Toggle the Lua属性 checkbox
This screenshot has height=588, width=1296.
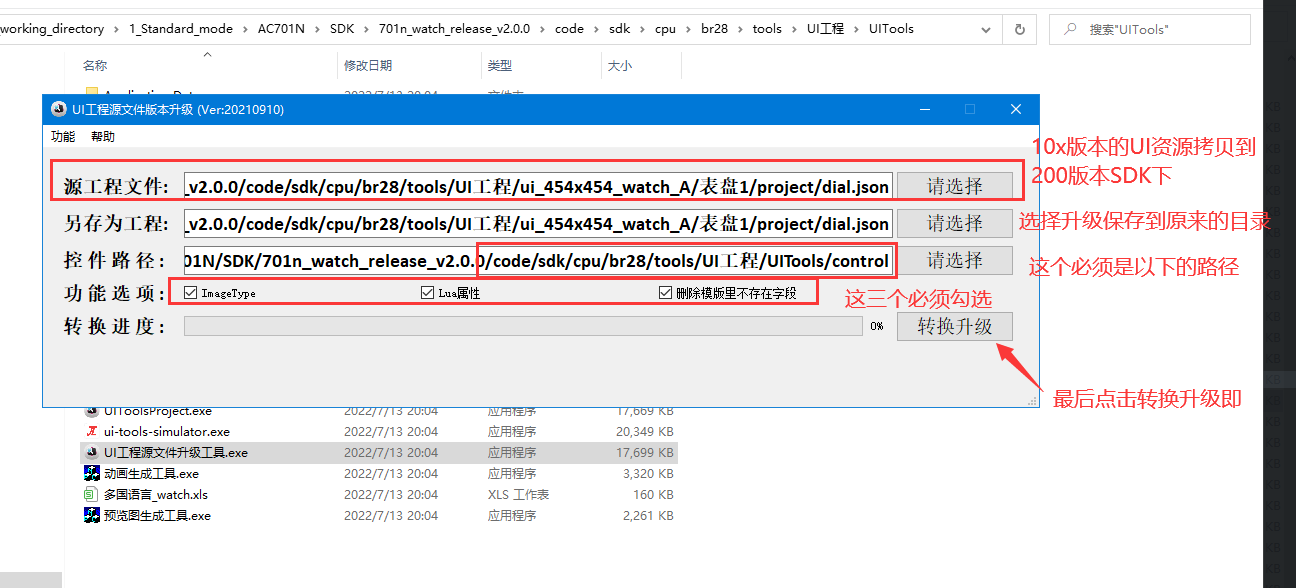tap(428, 293)
